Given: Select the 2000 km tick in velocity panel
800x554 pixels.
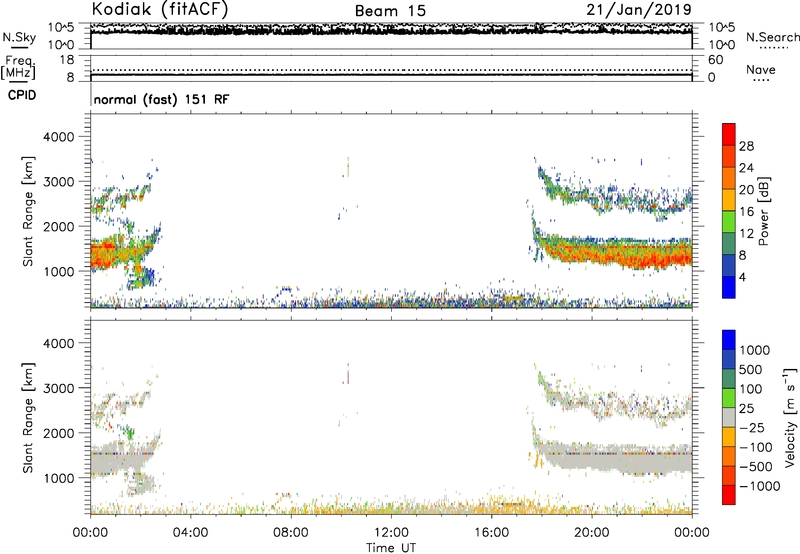Looking at the screenshot, I should click(59, 433).
